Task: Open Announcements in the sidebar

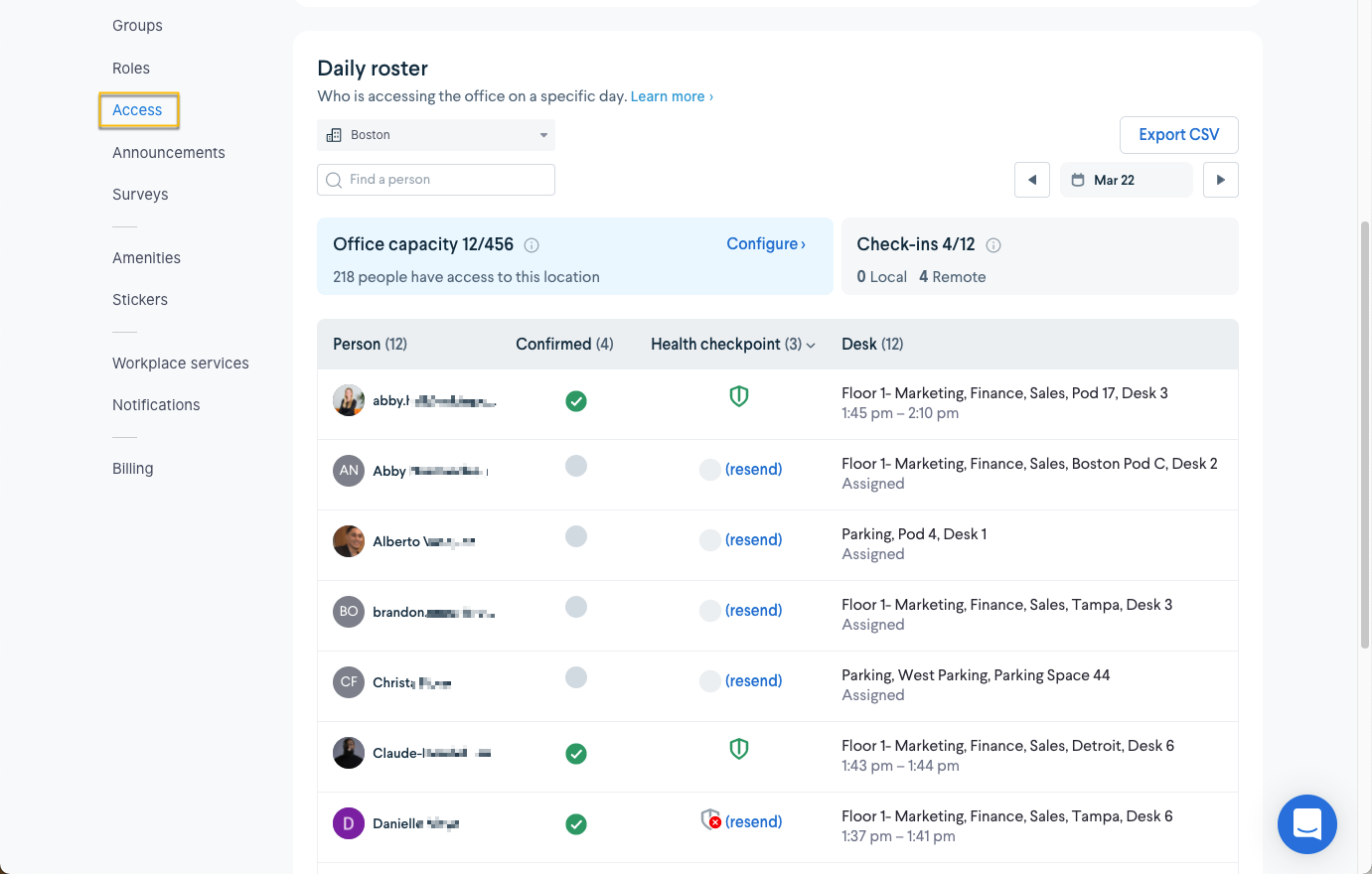Action: pos(169,153)
